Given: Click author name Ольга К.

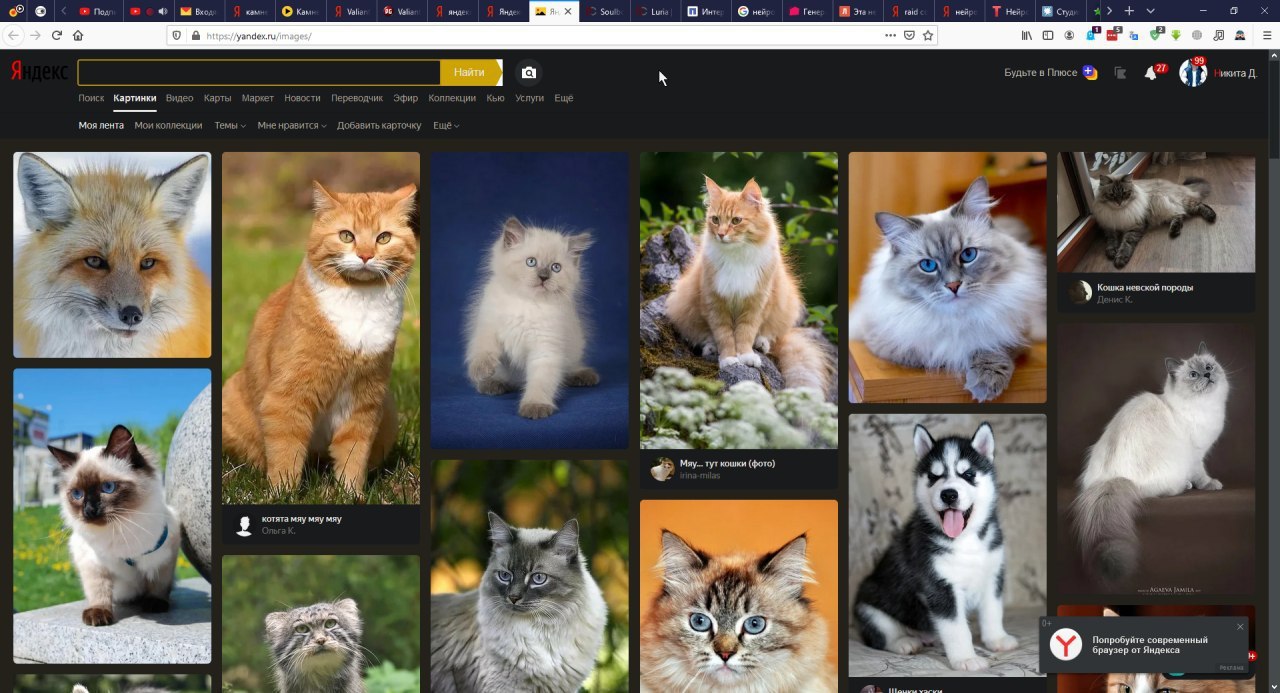Looking at the screenshot, I should [278, 531].
